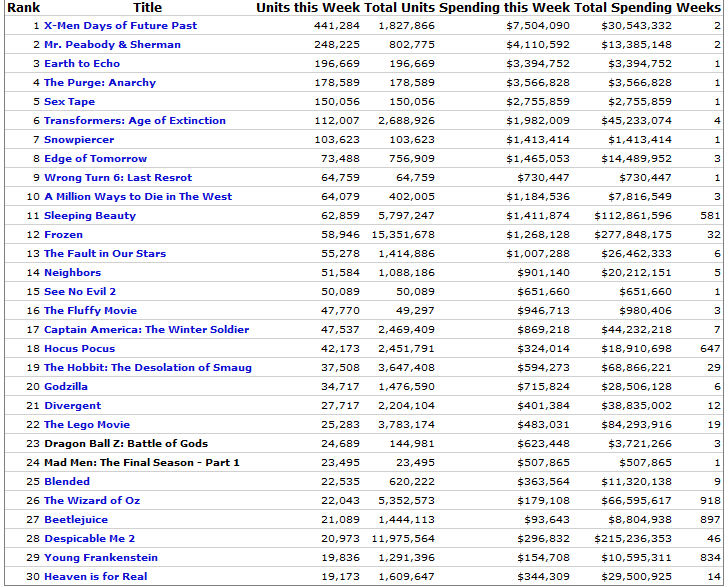Screen dimensions: 727x588
Task: Click the Title column header
Action: pyautogui.click(x=147, y=7)
